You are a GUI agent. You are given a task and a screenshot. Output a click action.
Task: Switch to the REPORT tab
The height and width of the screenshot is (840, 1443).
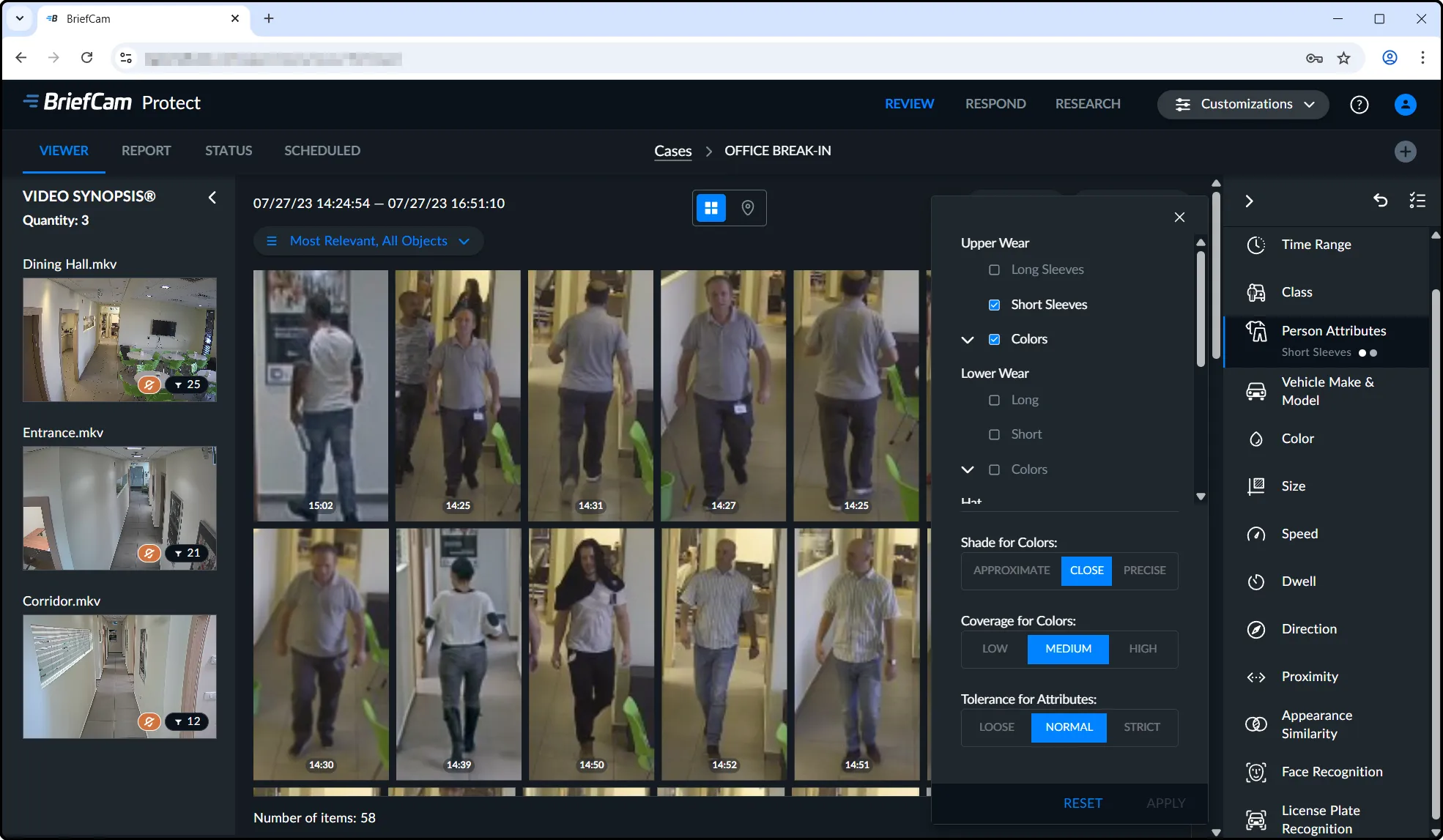(x=146, y=151)
